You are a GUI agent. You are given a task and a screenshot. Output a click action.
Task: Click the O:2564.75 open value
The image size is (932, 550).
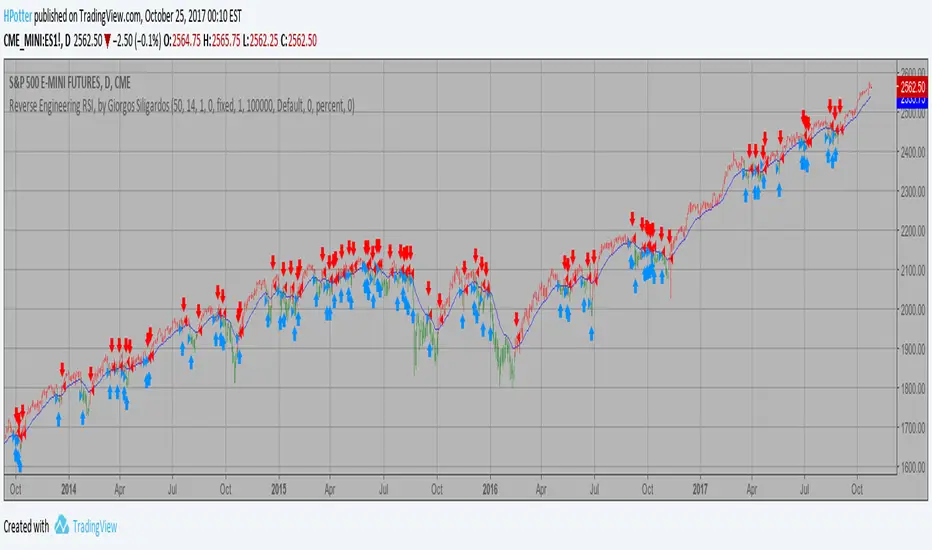182,41
